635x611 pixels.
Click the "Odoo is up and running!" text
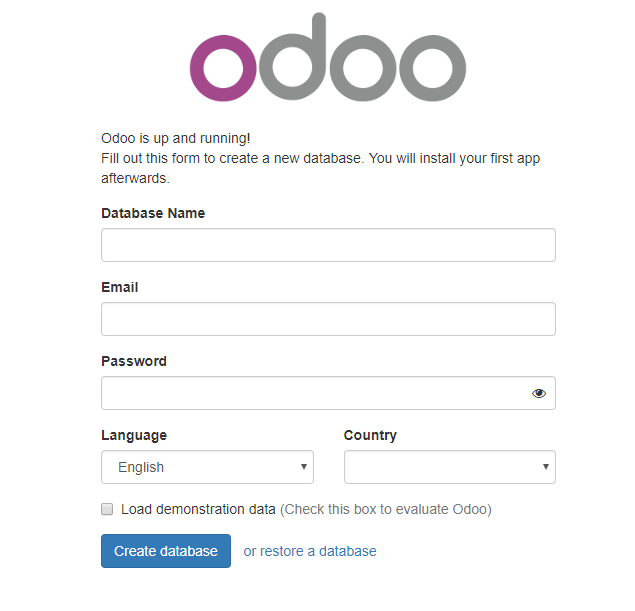tap(176, 138)
